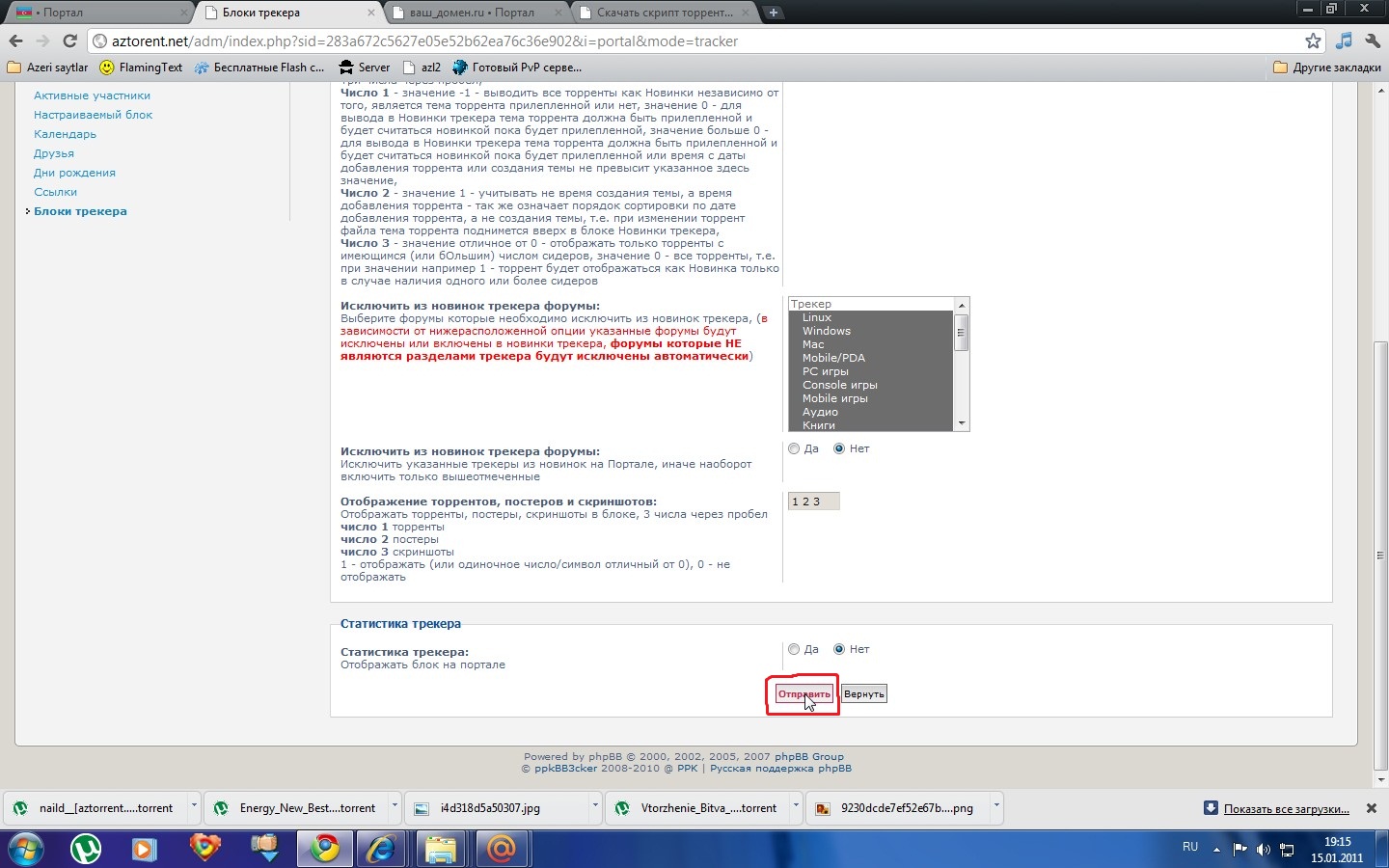Bookmark this page with the star icon
The image size is (1389, 868).
1313,41
